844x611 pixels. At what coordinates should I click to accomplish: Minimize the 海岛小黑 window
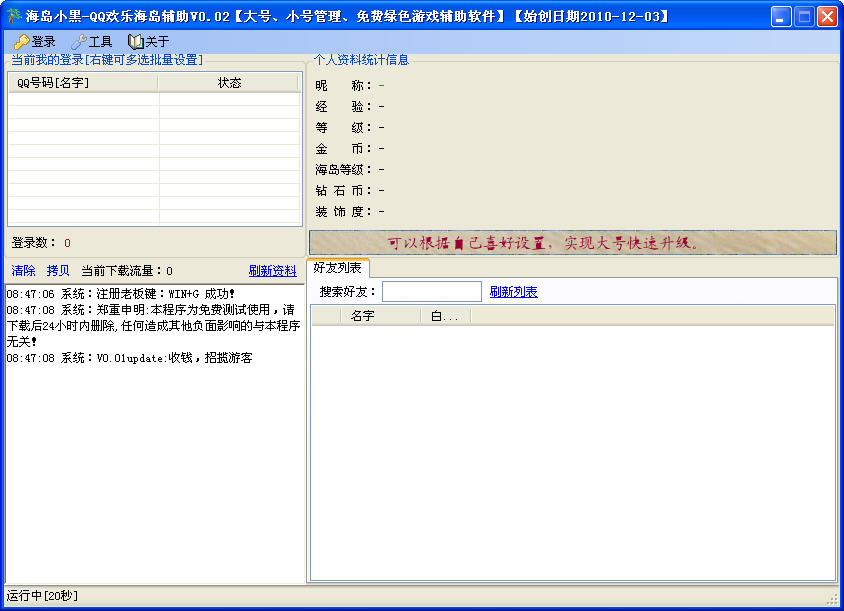[780, 16]
